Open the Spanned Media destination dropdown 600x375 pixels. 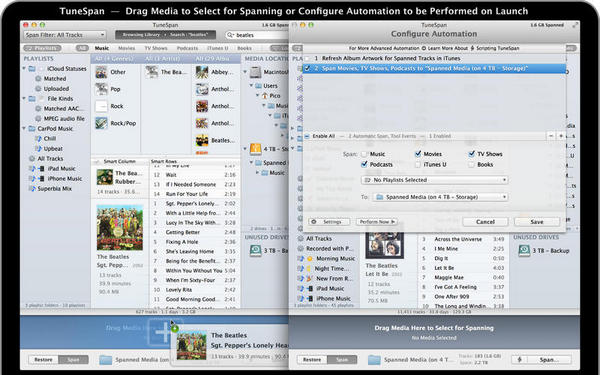(440, 197)
